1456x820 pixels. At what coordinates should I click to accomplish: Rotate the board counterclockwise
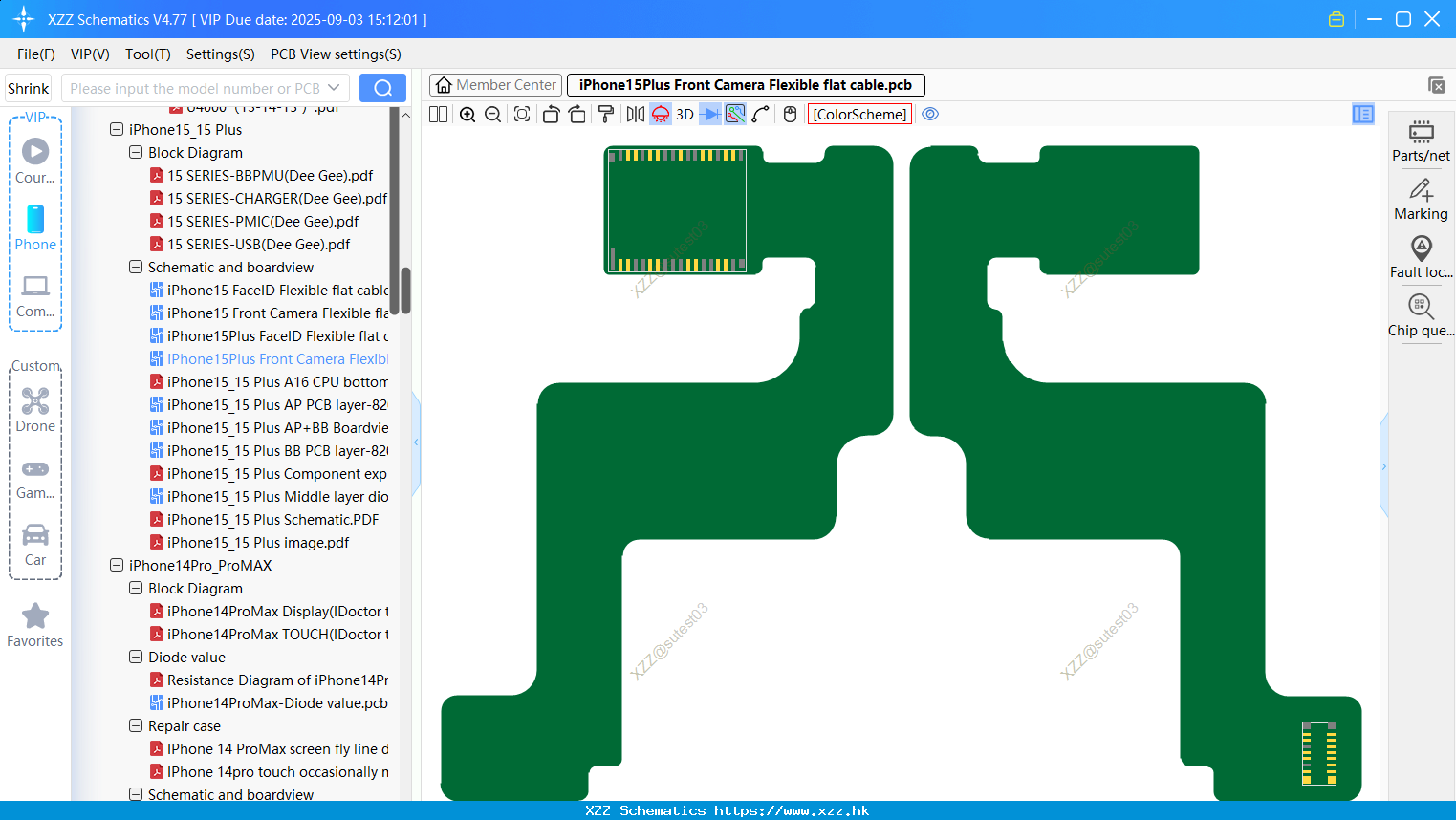click(551, 115)
